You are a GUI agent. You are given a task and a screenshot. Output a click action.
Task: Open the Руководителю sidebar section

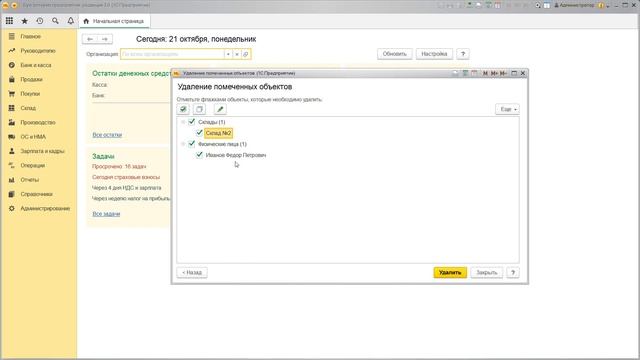(x=38, y=51)
